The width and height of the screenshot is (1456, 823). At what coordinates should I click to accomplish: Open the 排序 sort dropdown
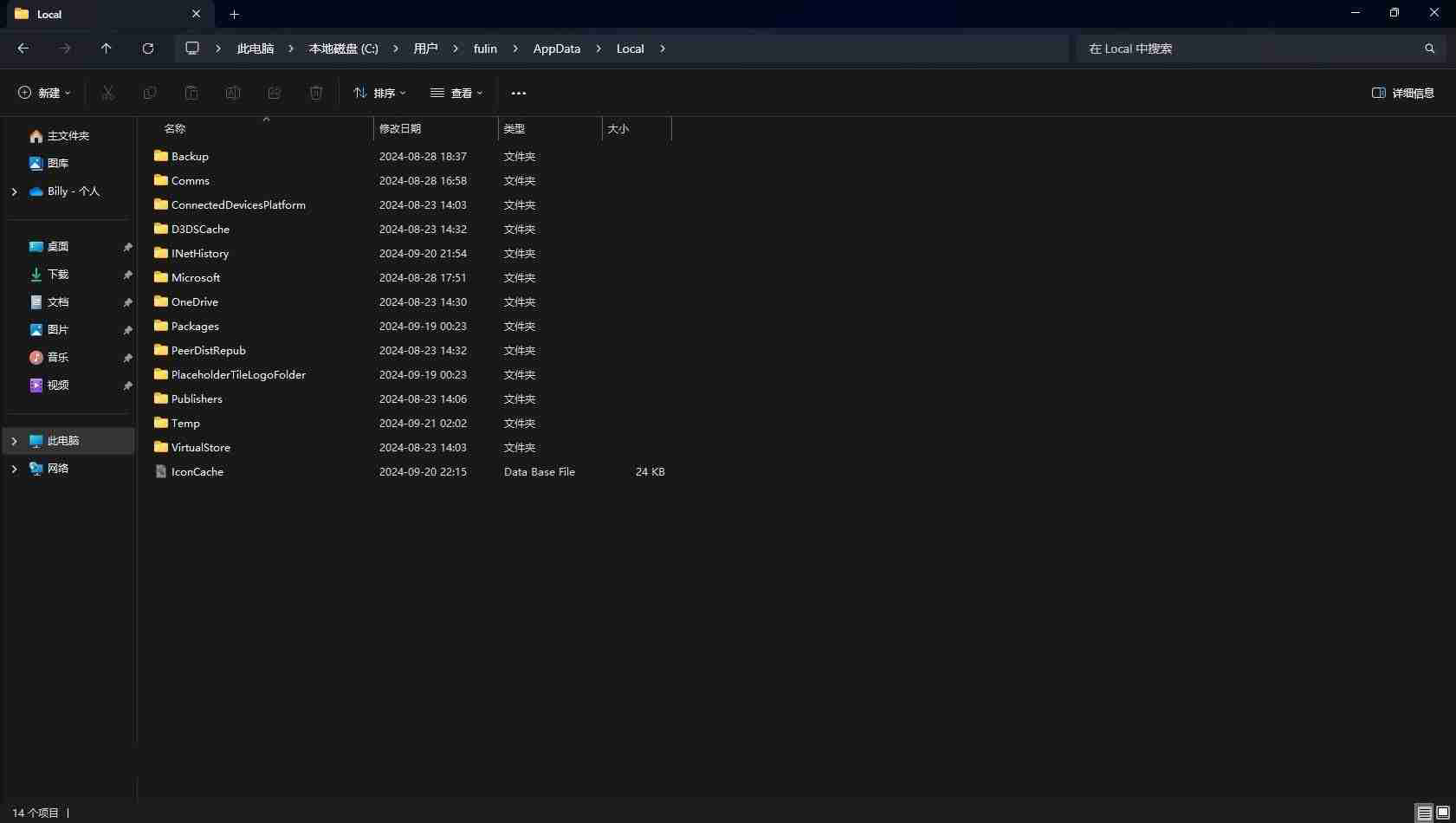pos(379,93)
